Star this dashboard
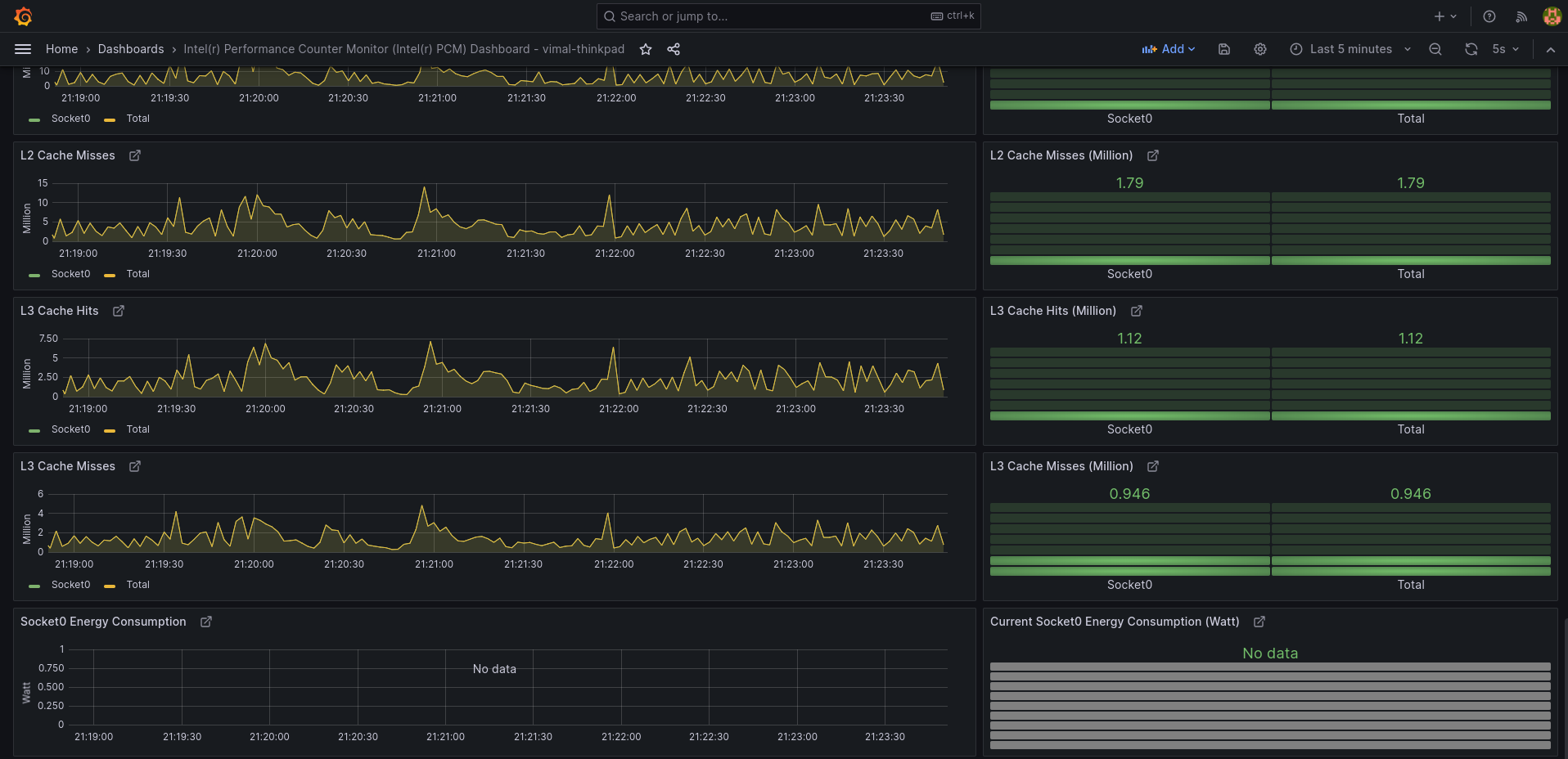The image size is (1568, 759). click(x=646, y=49)
